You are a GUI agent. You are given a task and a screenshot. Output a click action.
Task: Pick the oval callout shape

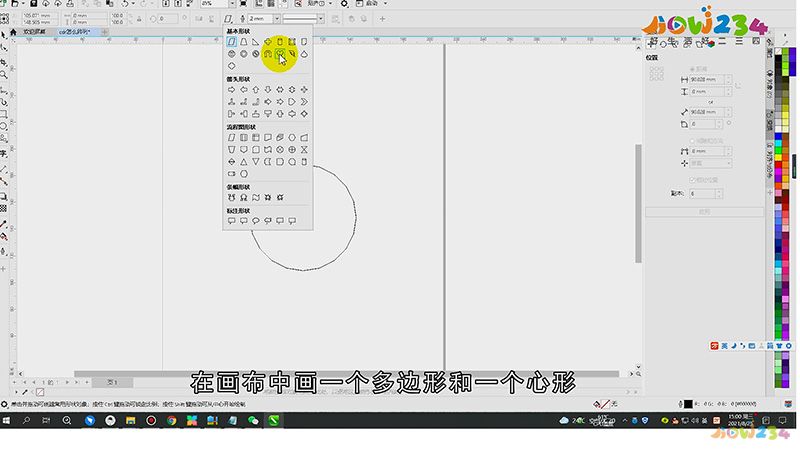[x=256, y=221]
